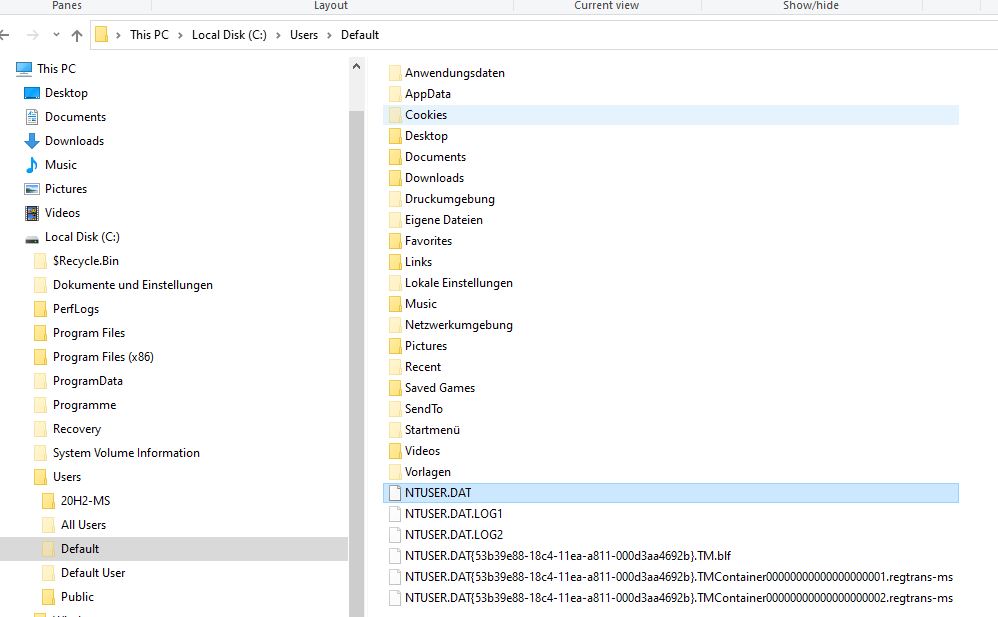Click the Local Disk (C:) drive icon
The image size is (998, 617).
(32, 239)
